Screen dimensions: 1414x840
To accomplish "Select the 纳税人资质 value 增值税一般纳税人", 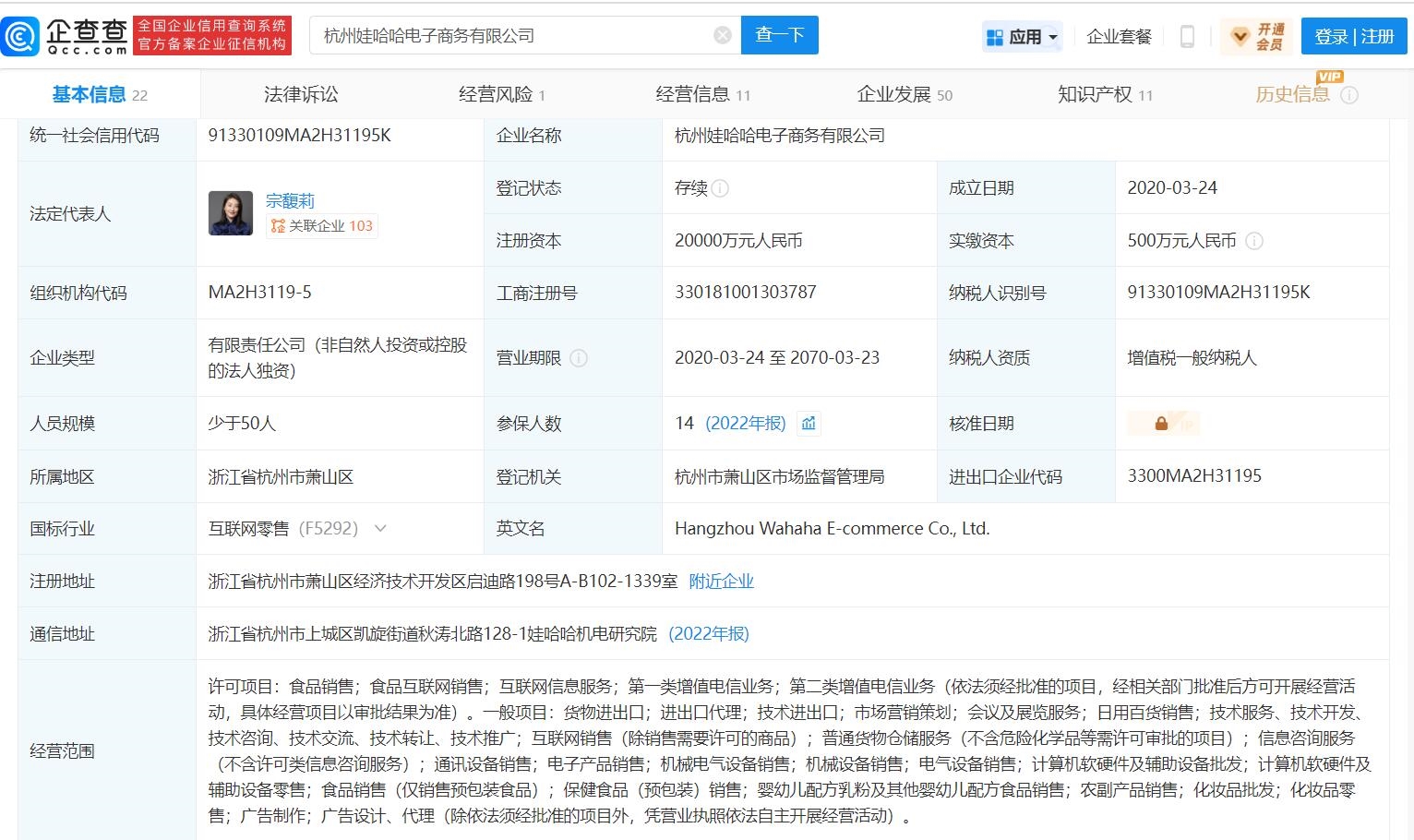I will 1192,358.
